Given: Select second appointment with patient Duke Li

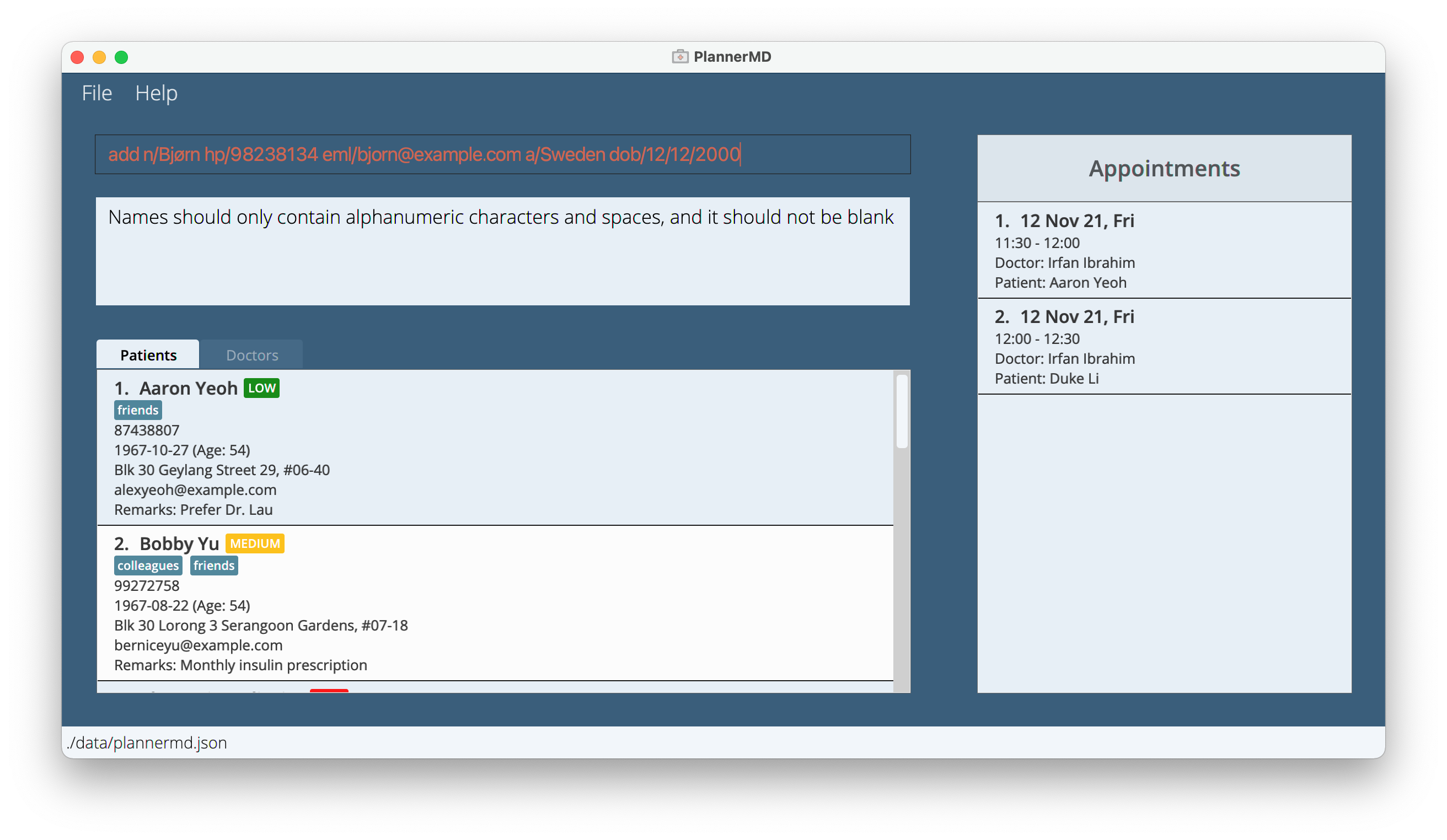Looking at the screenshot, I should pyautogui.click(x=1164, y=347).
